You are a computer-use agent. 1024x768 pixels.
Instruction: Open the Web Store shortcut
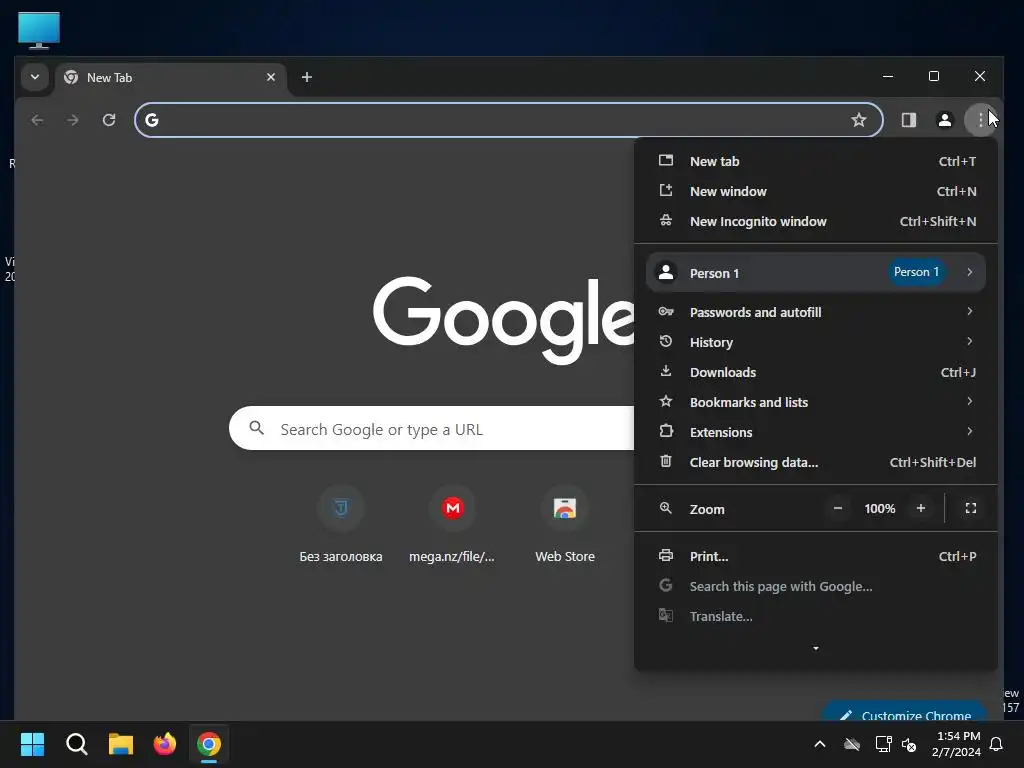click(565, 524)
